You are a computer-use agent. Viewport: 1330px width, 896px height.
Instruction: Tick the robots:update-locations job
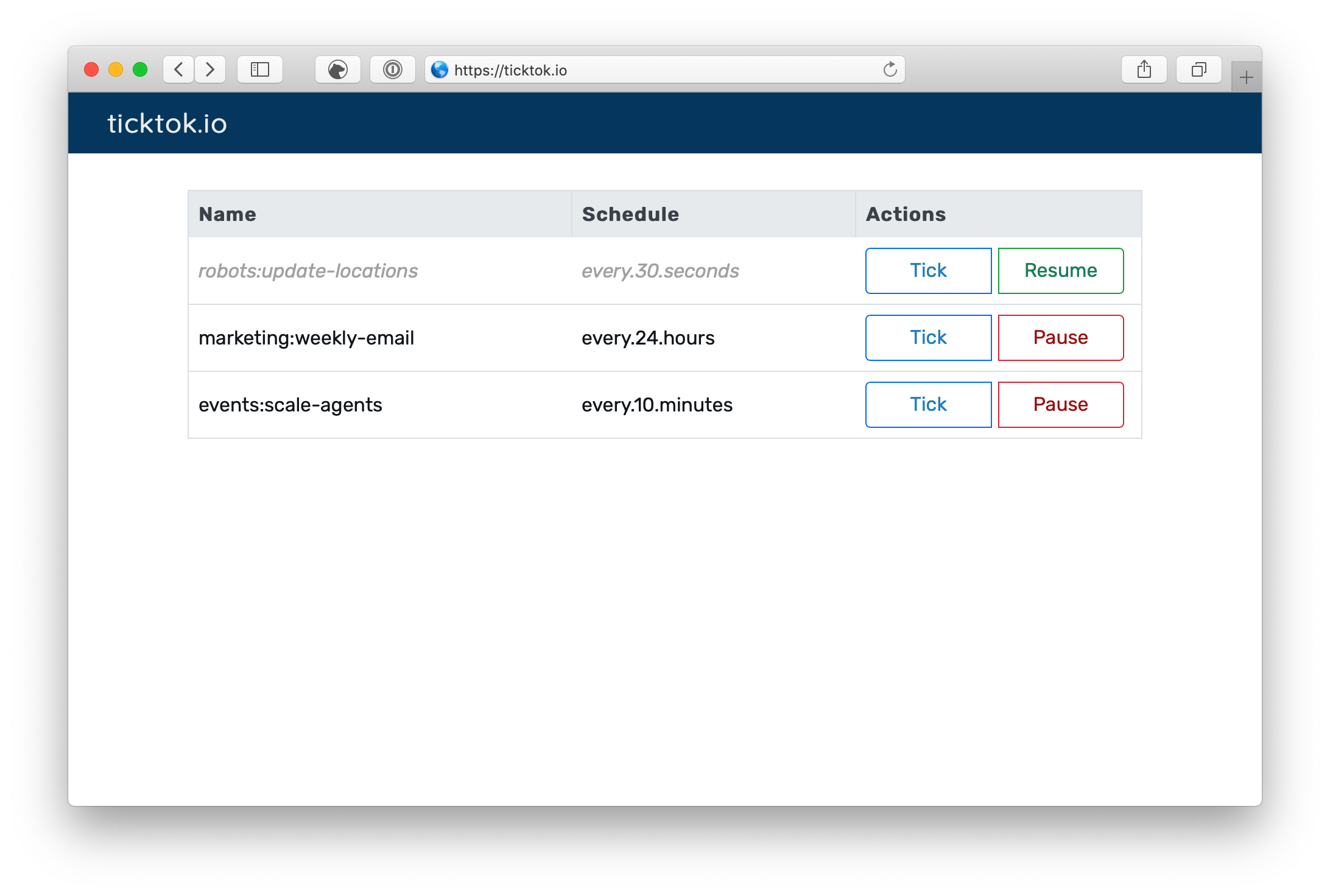(x=928, y=271)
